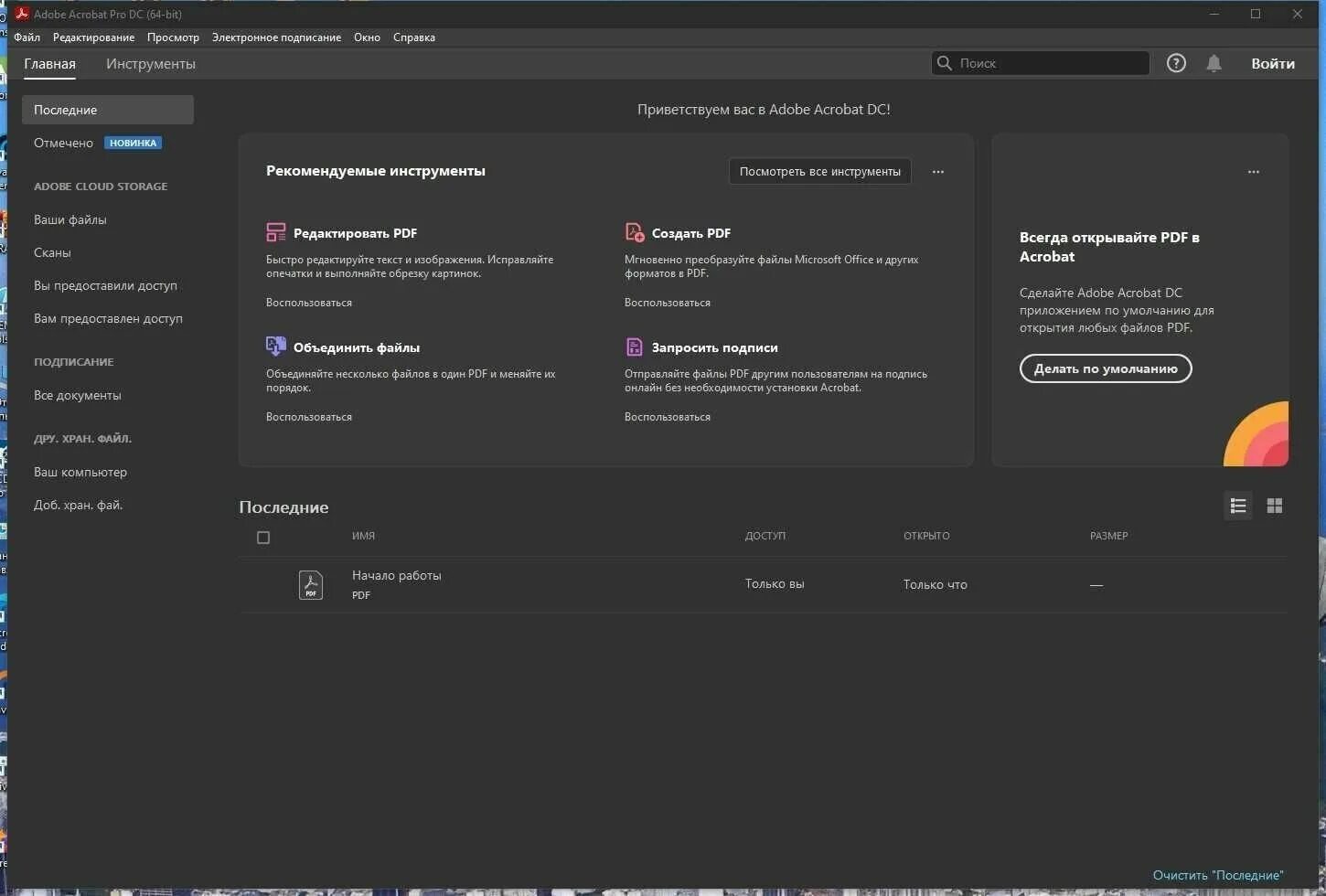Click the Combine Files (Объединить файлы) icon
Viewport: 1326px width, 896px height.
point(275,347)
